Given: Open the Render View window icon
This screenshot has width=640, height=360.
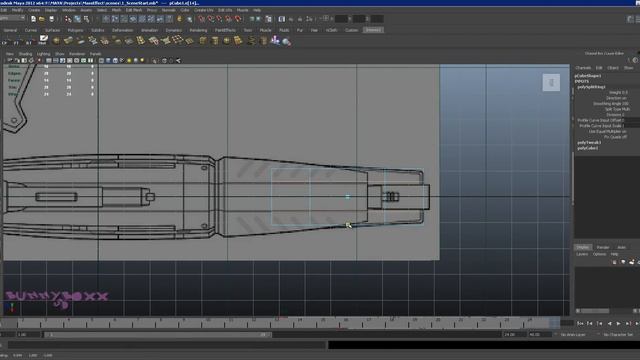Looking at the screenshot, I should (282, 19).
